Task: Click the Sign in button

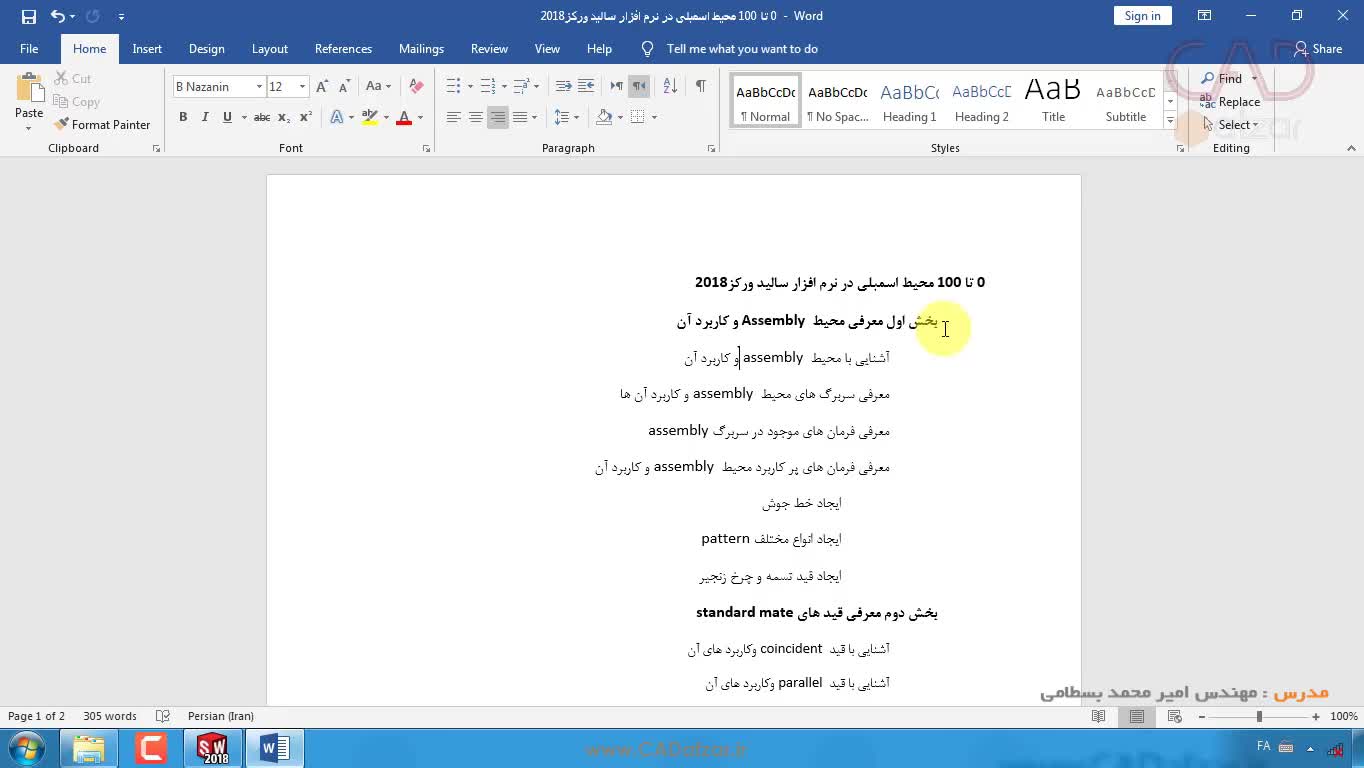Action: [1142, 16]
